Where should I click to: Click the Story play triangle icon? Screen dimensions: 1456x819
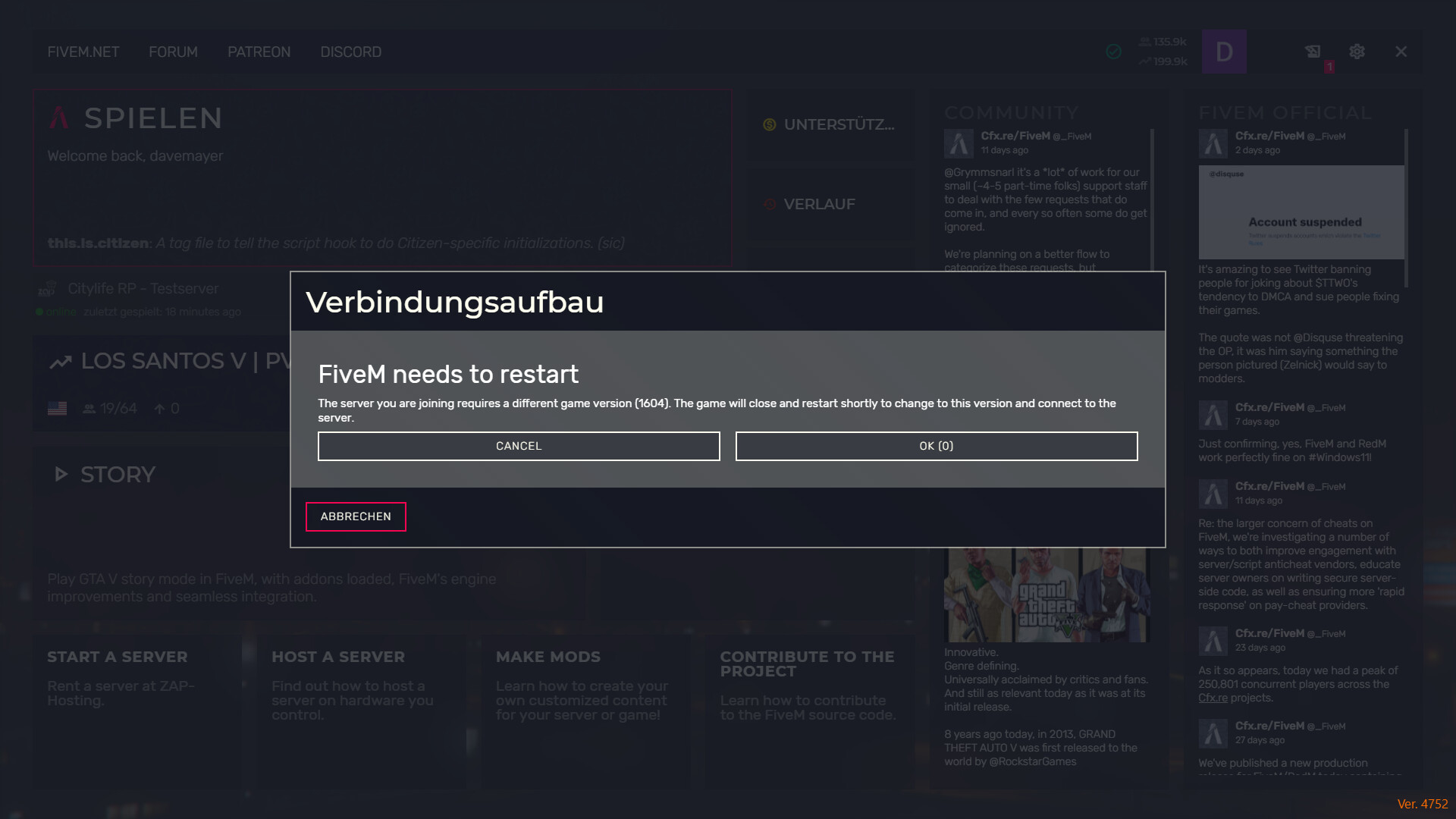tap(61, 474)
